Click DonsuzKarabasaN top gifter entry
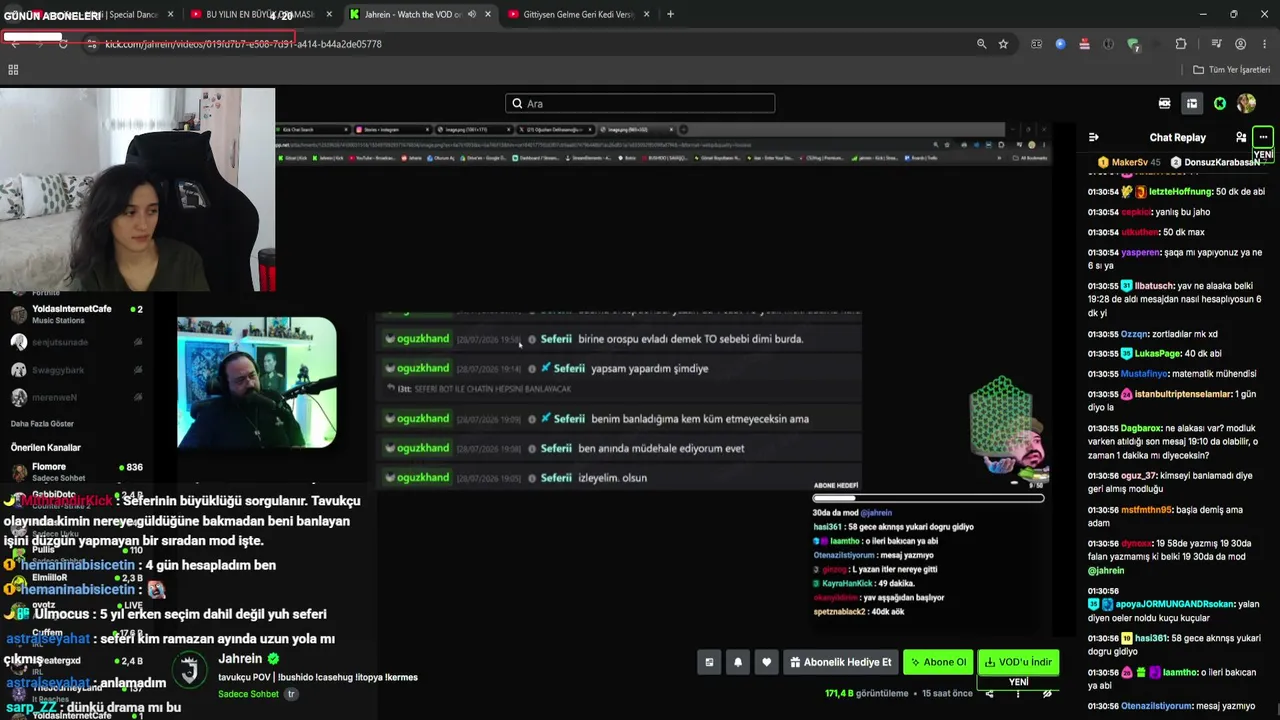 1216,162
